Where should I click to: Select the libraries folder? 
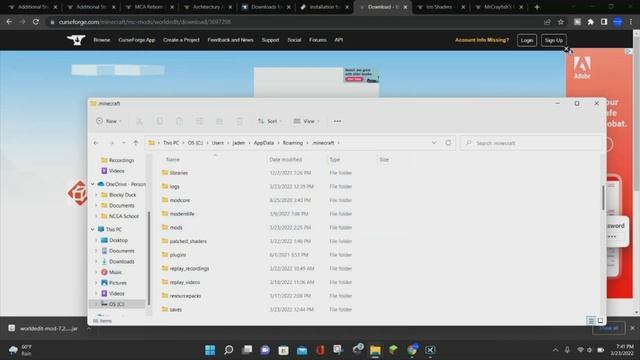pyautogui.click(x=179, y=173)
